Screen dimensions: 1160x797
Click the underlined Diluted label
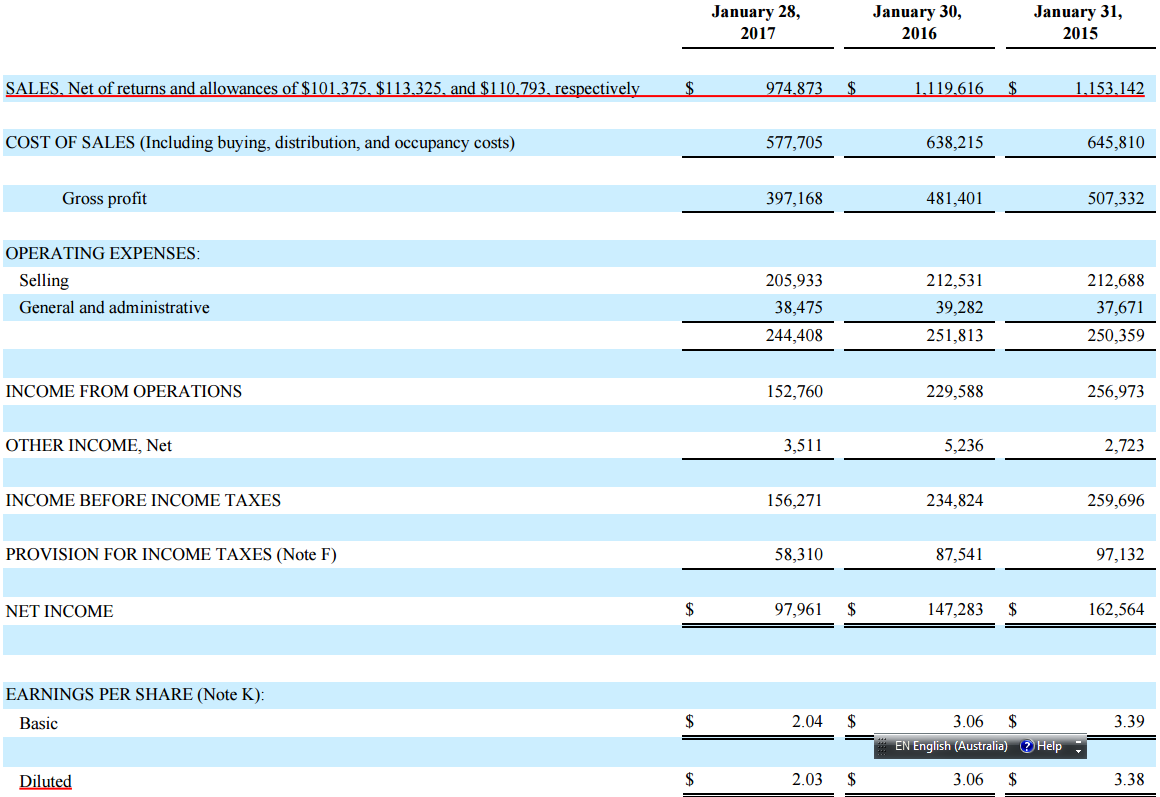pyautogui.click(x=45, y=781)
